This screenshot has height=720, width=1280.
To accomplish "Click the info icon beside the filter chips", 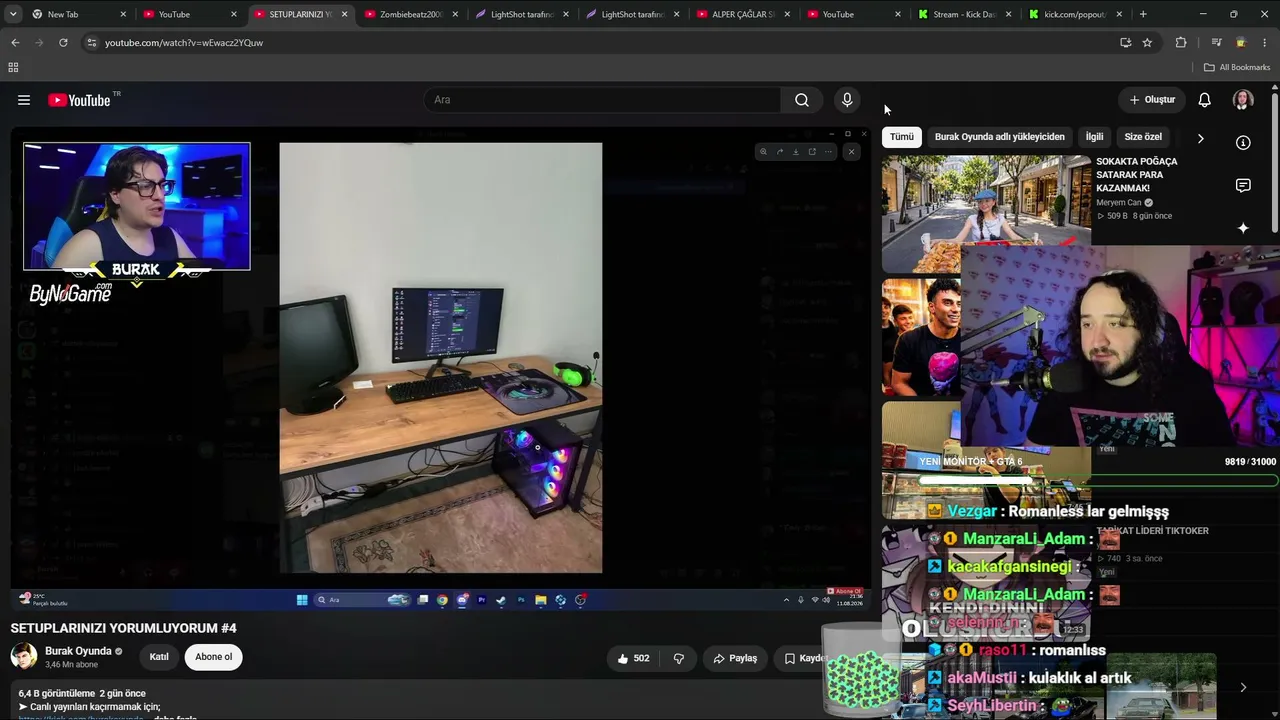I will (x=1243, y=142).
